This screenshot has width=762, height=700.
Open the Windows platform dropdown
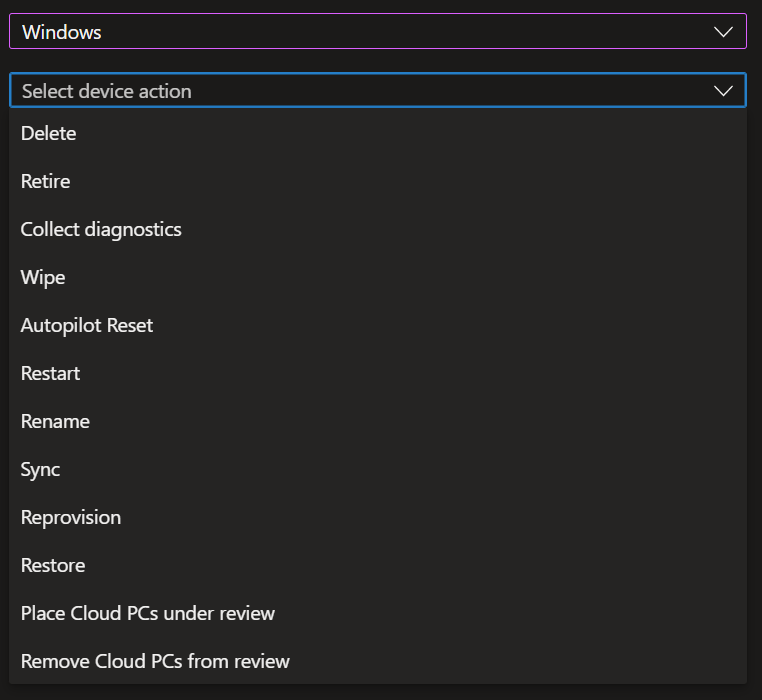[378, 32]
